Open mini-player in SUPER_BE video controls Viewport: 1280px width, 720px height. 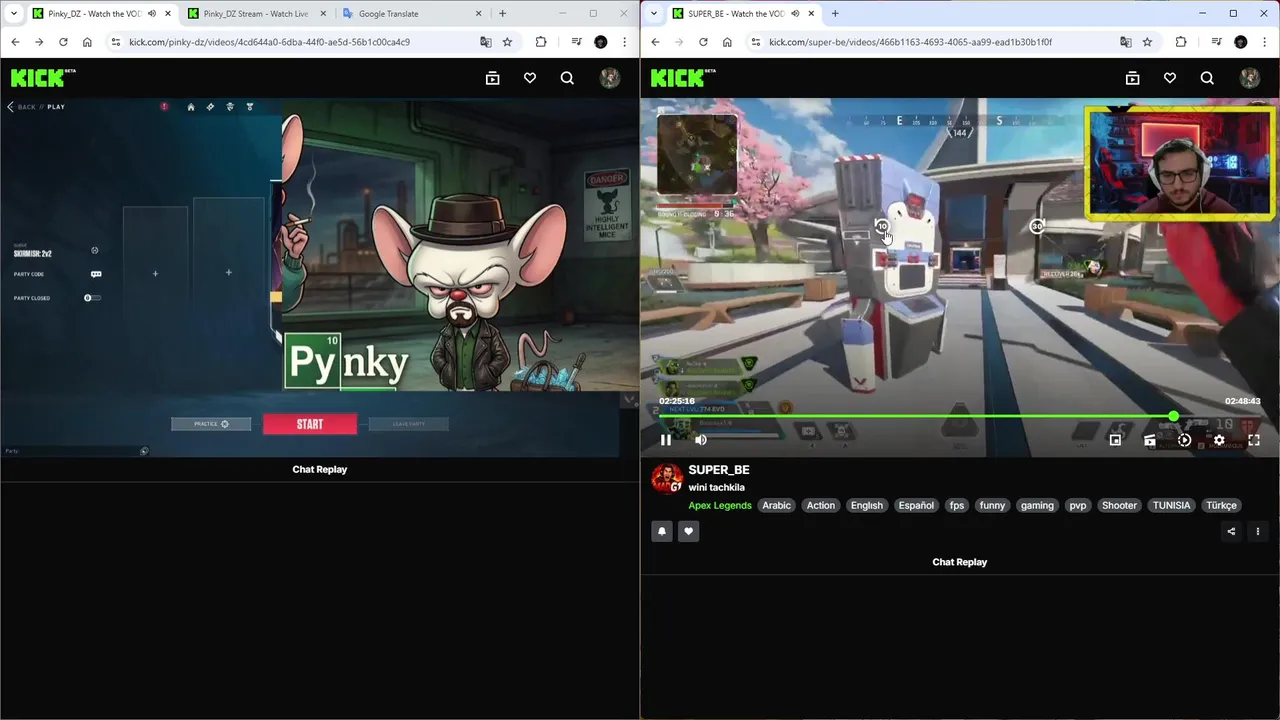coord(1115,440)
